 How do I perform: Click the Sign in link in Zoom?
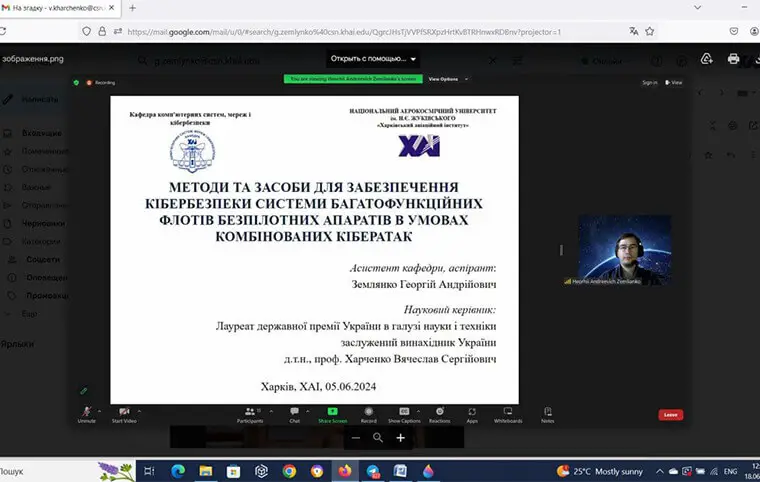650,82
